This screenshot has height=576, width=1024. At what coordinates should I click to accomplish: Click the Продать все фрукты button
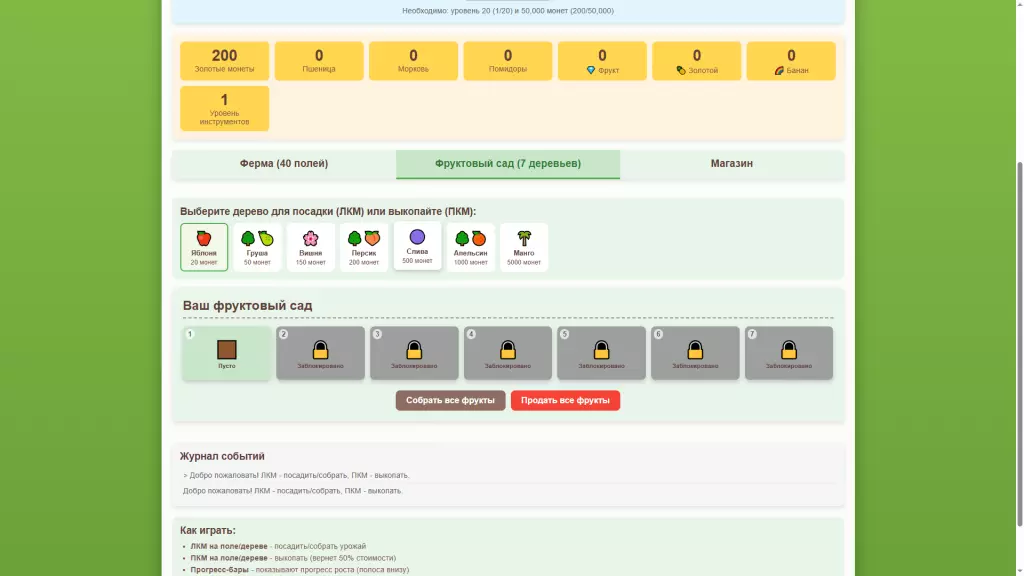tap(565, 400)
